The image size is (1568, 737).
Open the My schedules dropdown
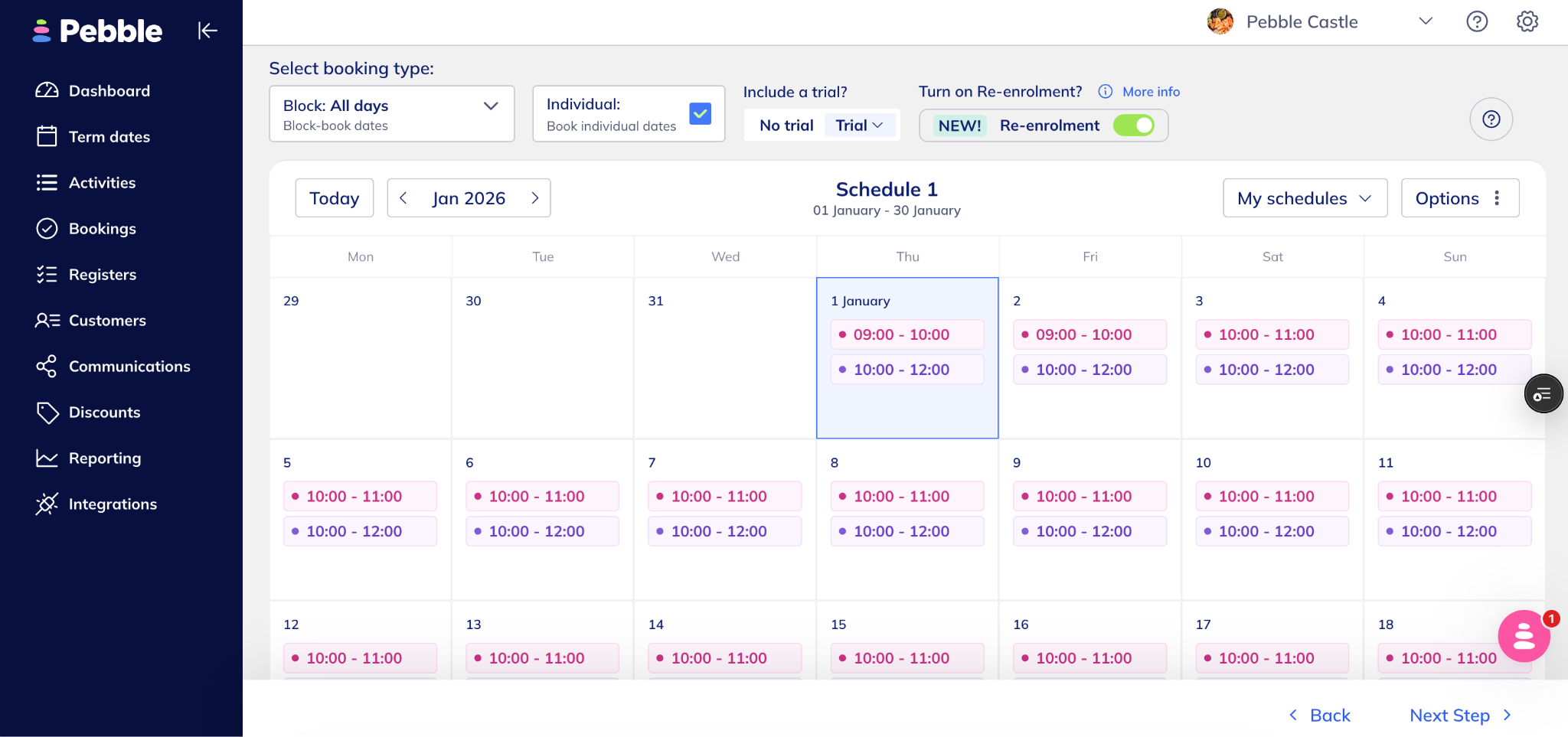coord(1305,198)
